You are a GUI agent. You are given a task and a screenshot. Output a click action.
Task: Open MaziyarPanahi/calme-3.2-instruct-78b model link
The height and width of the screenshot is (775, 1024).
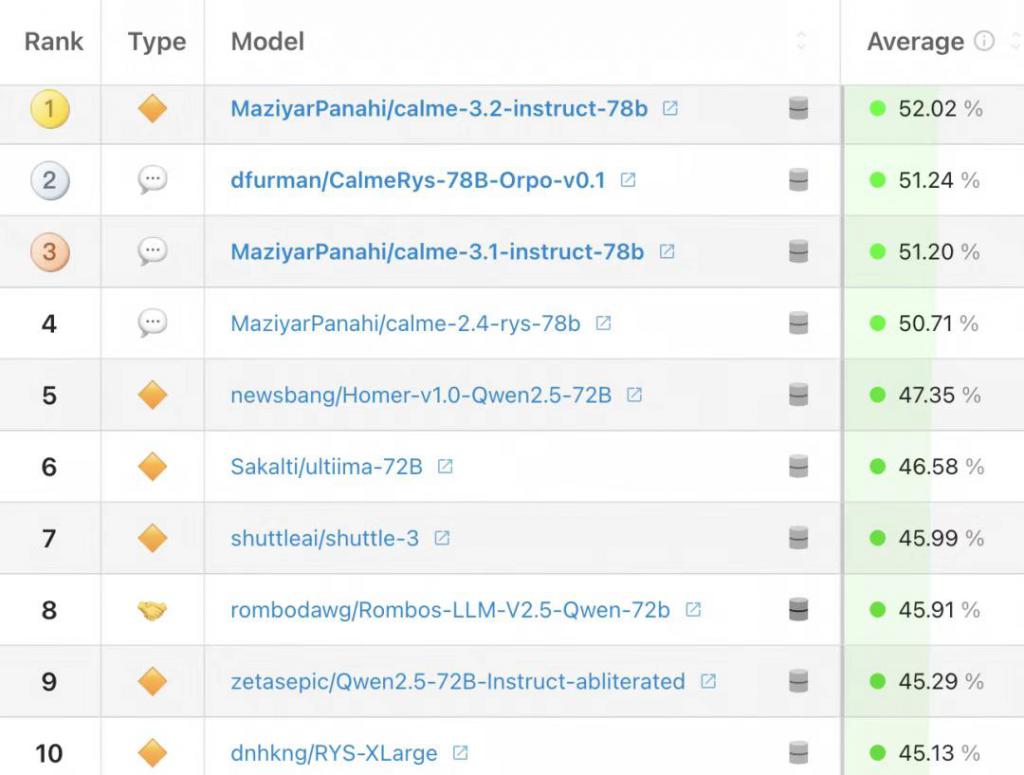(x=439, y=108)
